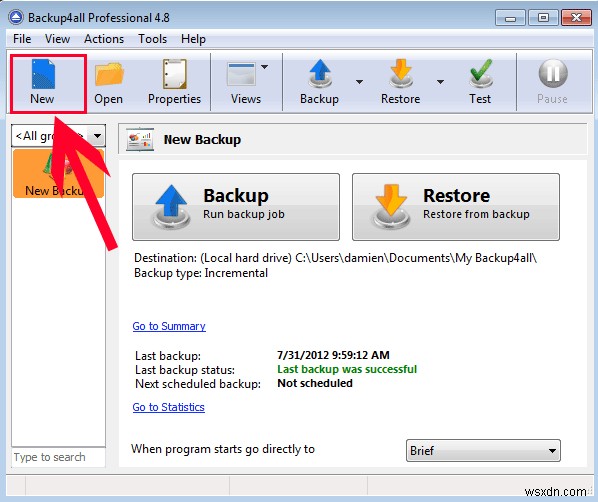Follow the Go to Summary link
598x502 pixels.
coord(169,326)
